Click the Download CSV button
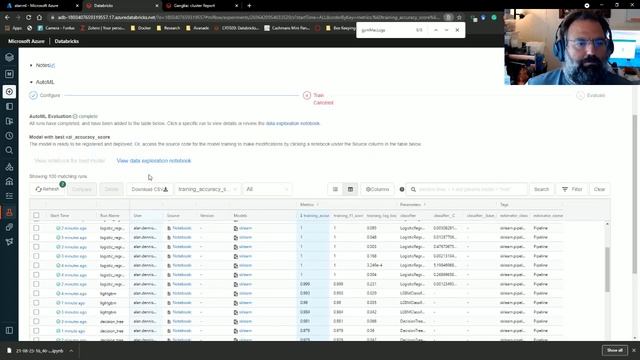640x360 pixels. tap(149, 189)
